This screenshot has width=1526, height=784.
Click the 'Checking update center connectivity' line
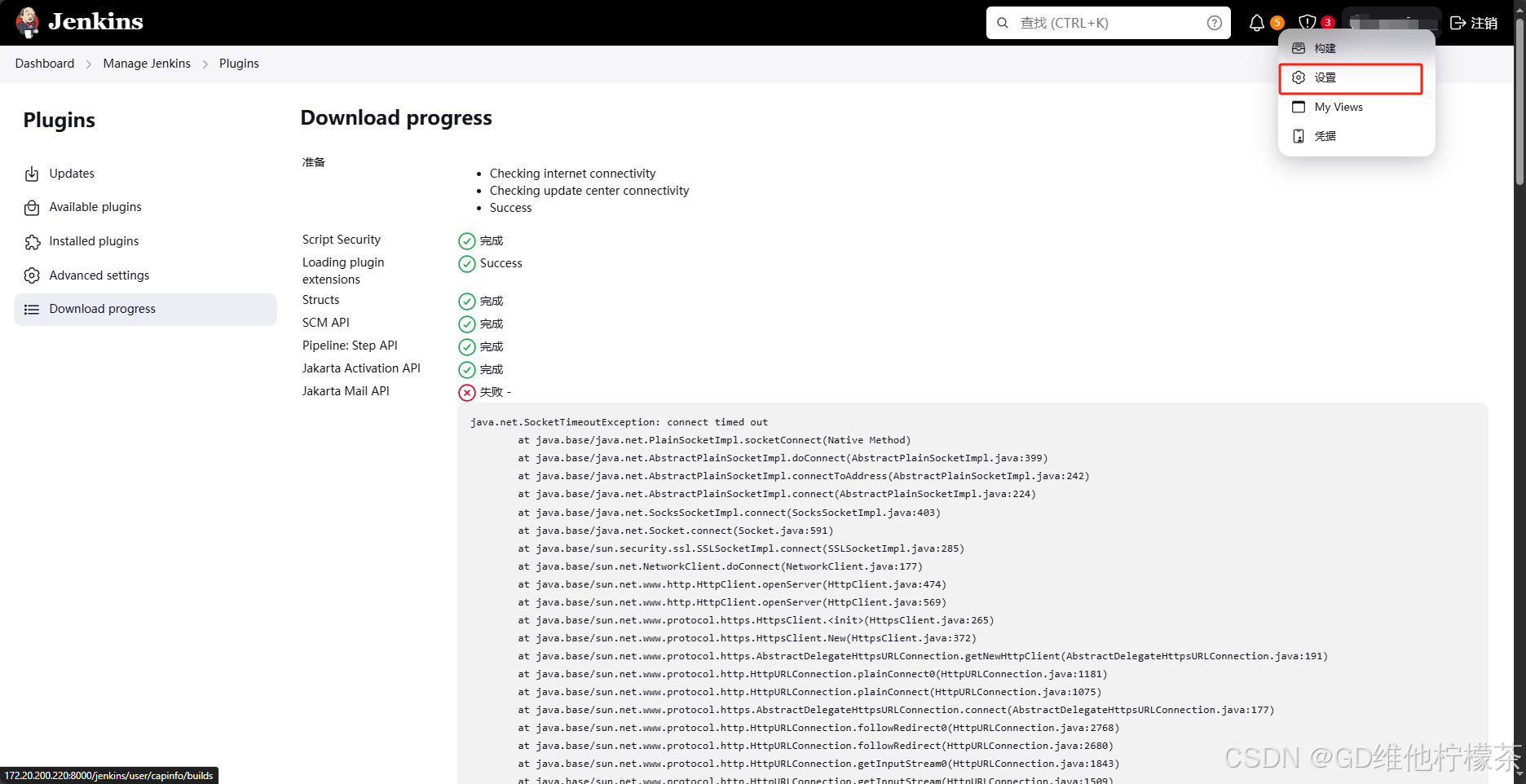click(x=589, y=191)
